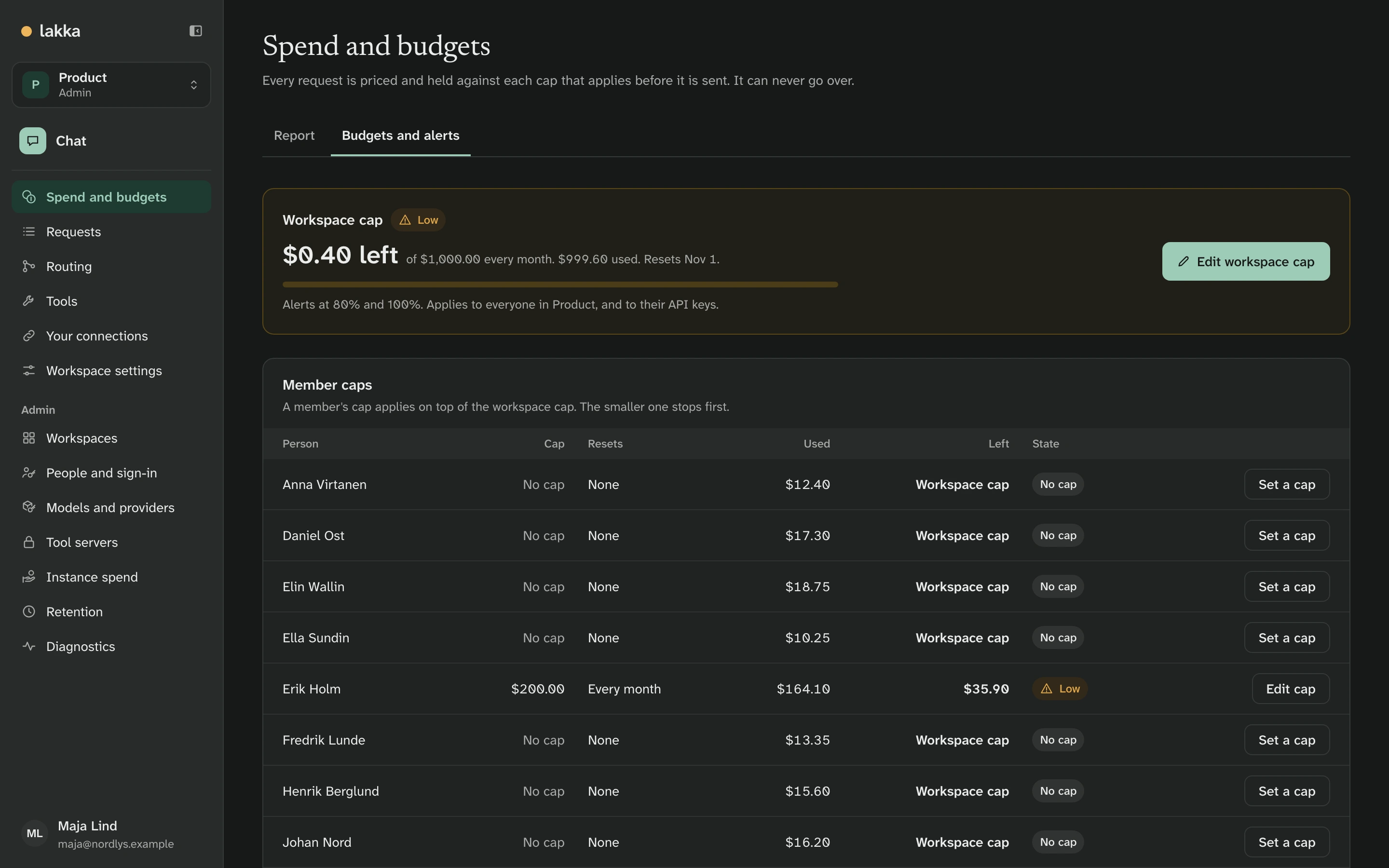This screenshot has width=1389, height=868.
Task: Click the Used column header
Action: coord(816,444)
